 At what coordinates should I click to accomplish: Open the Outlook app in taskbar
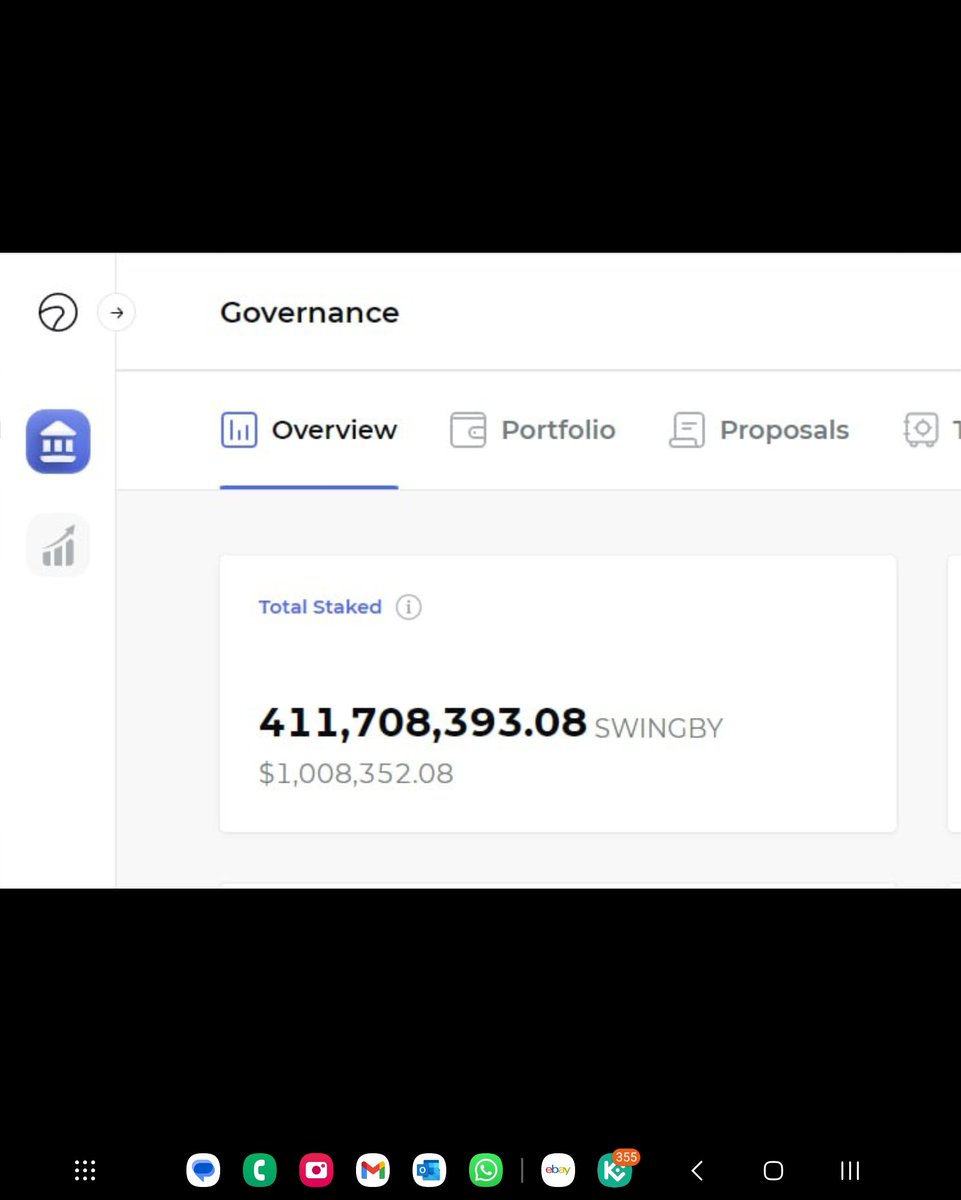coord(430,1170)
